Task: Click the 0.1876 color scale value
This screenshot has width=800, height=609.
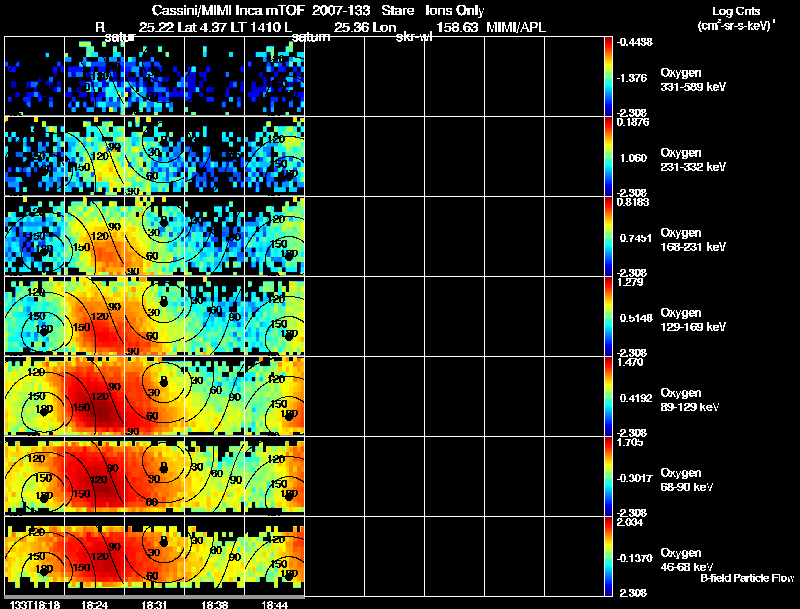Action: pos(633,122)
